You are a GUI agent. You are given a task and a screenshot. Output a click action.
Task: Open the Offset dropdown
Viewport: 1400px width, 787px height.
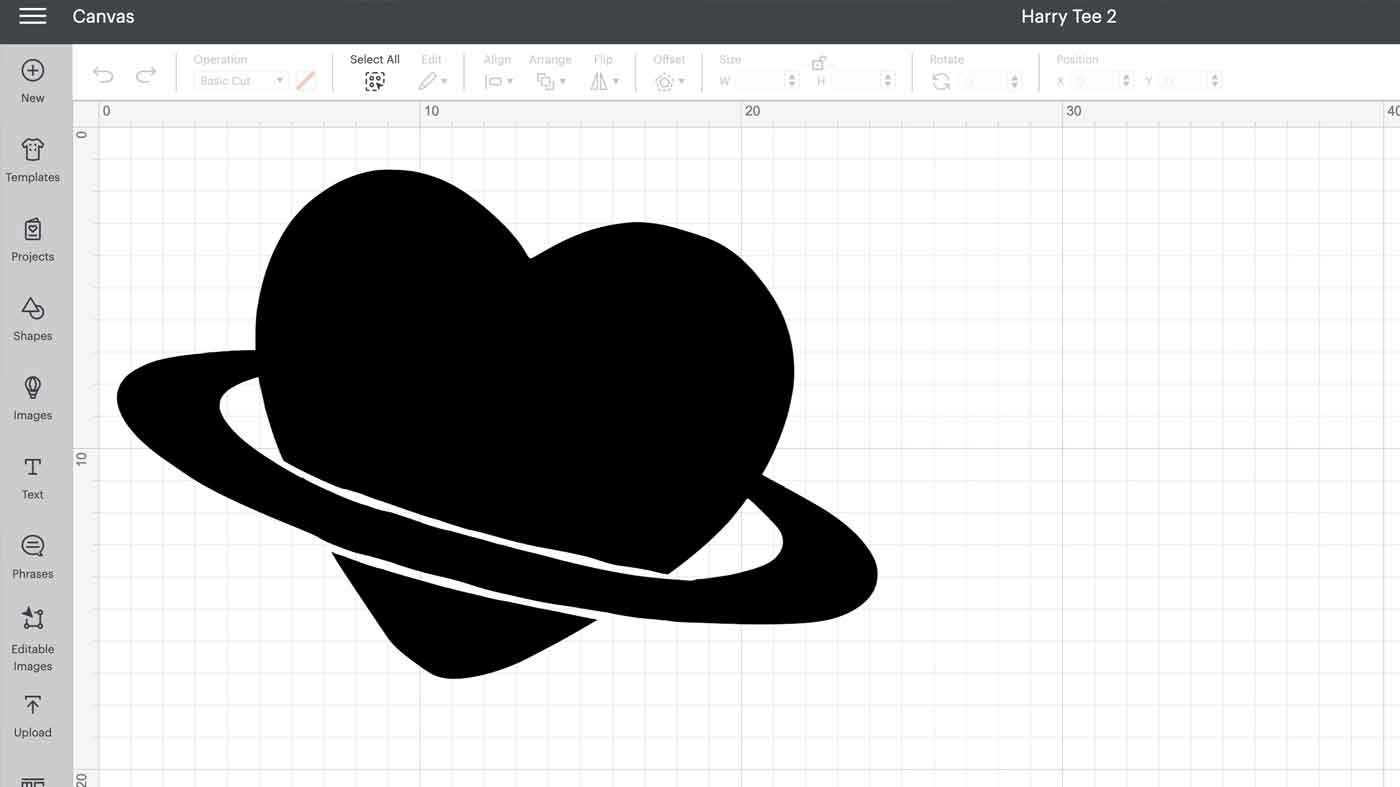coord(670,82)
